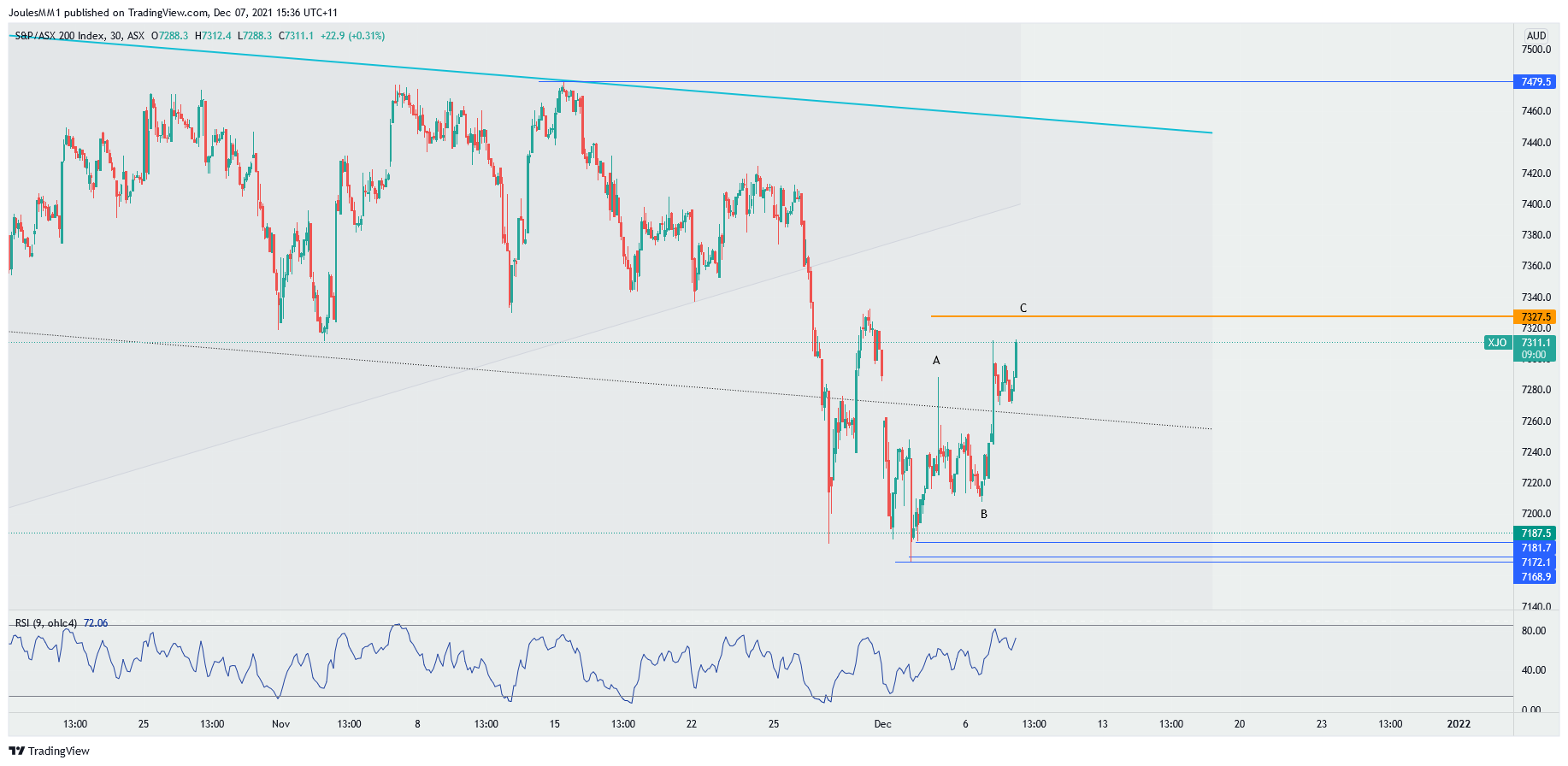This screenshot has width=1568, height=766.
Task: Click the green 7187.5 price label
Action: point(1536,533)
